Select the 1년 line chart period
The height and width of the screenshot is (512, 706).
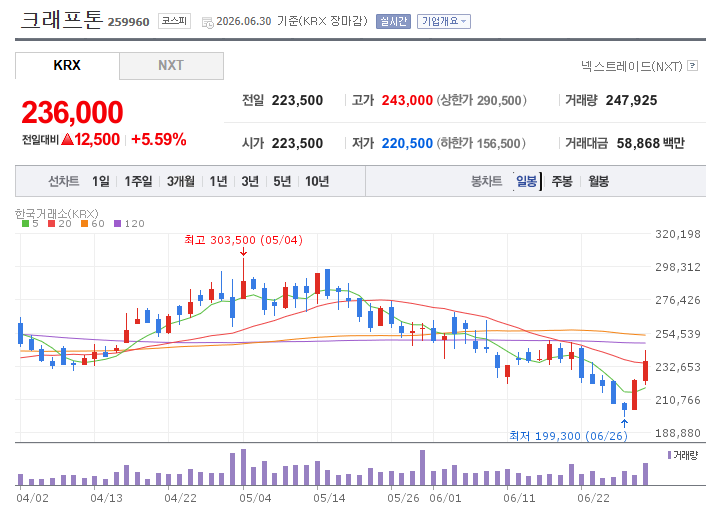(x=218, y=181)
